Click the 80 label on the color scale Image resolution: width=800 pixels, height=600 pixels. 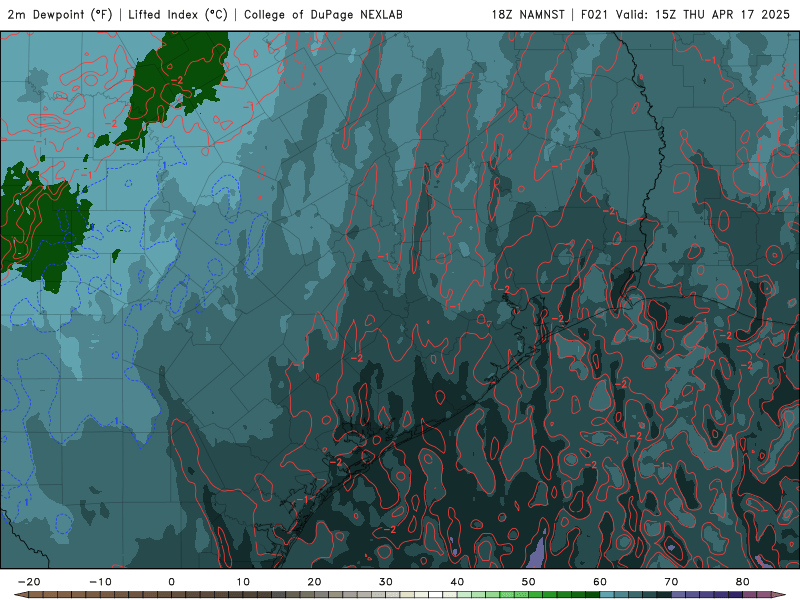pyautogui.click(x=743, y=582)
